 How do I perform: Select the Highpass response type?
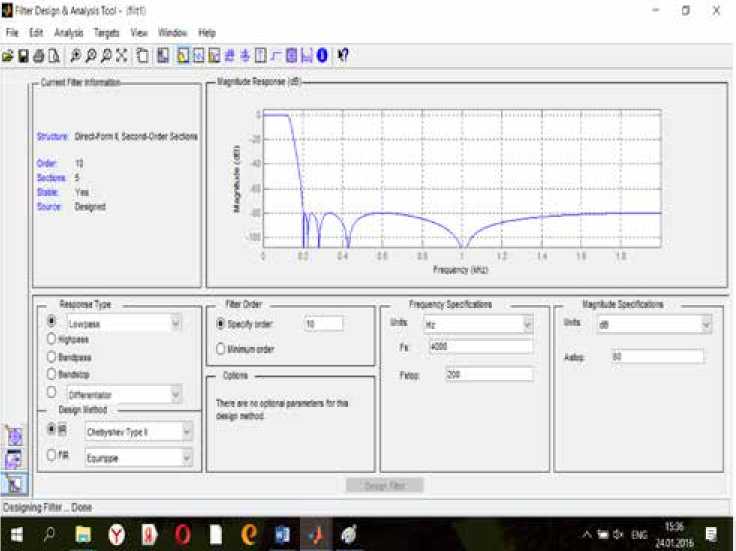coord(52,340)
